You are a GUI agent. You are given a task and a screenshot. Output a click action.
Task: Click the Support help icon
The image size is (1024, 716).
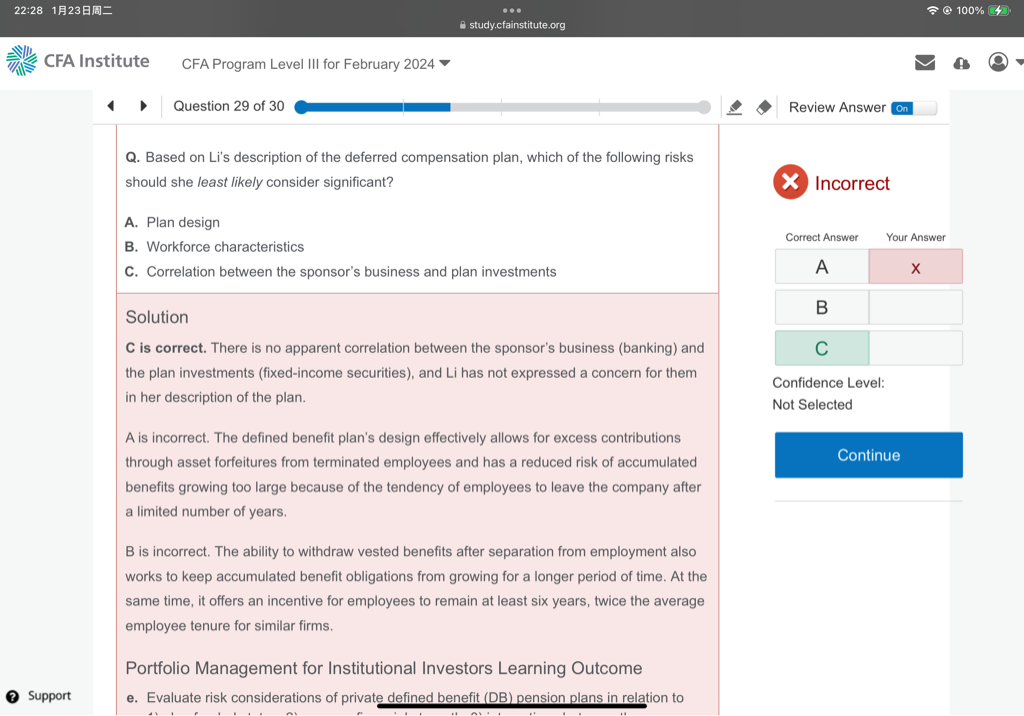click(12, 696)
